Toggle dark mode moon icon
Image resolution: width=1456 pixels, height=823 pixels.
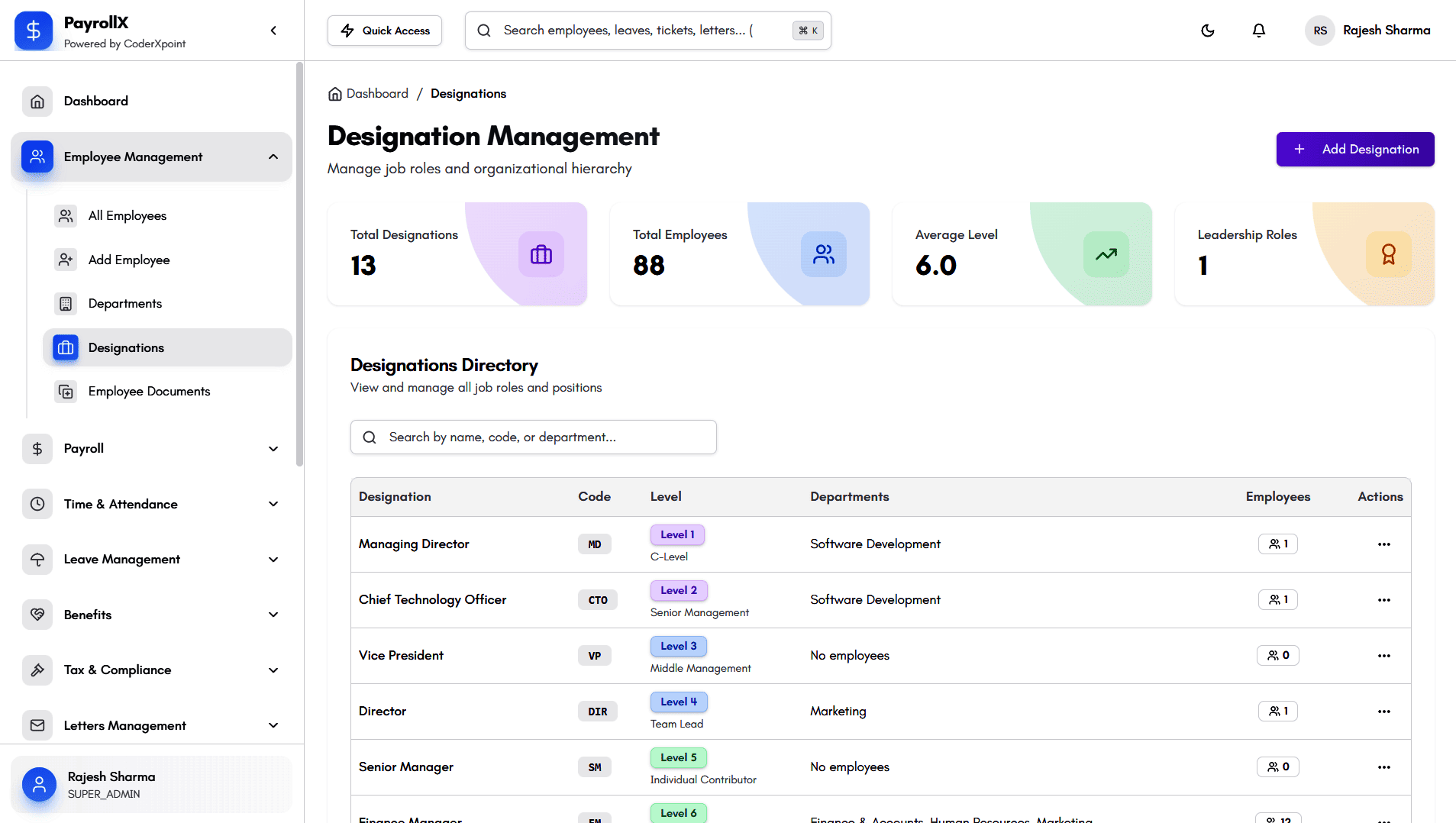pyautogui.click(x=1208, y=31)
